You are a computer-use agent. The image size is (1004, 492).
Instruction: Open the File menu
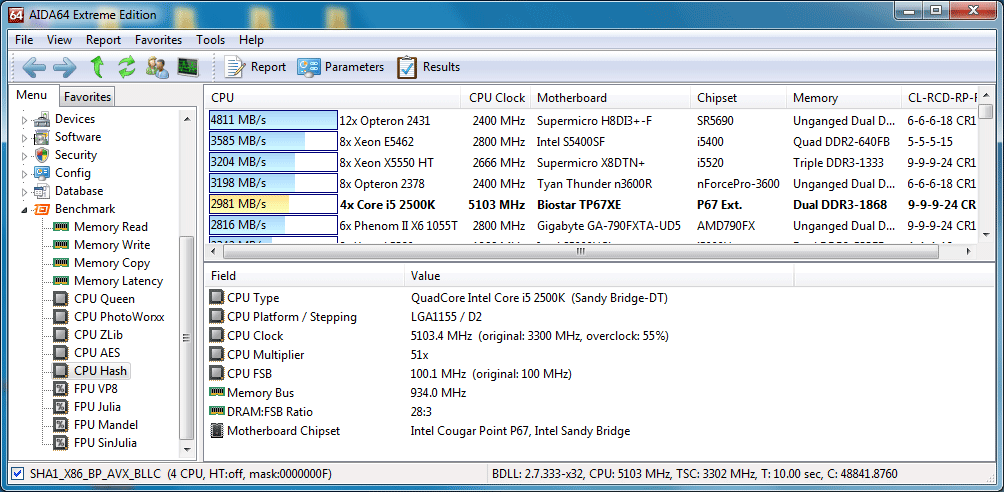(24, 40)
